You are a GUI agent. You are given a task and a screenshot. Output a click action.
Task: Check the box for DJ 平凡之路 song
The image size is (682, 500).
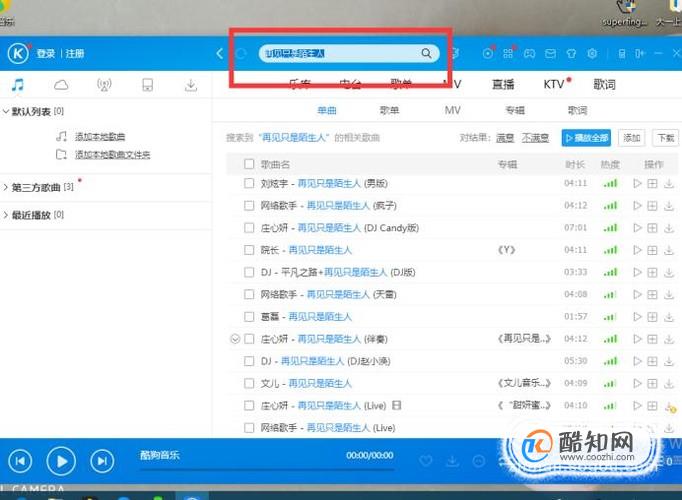(x=249, y=272)
